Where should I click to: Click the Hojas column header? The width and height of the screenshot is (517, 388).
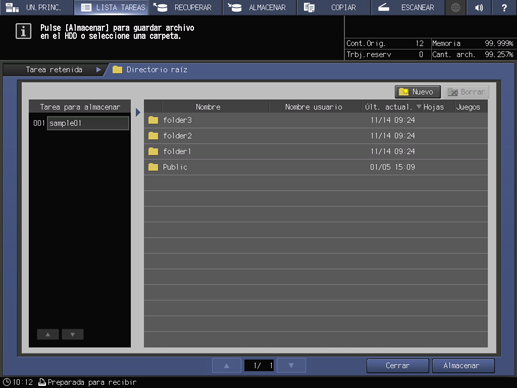pos(433,107)
